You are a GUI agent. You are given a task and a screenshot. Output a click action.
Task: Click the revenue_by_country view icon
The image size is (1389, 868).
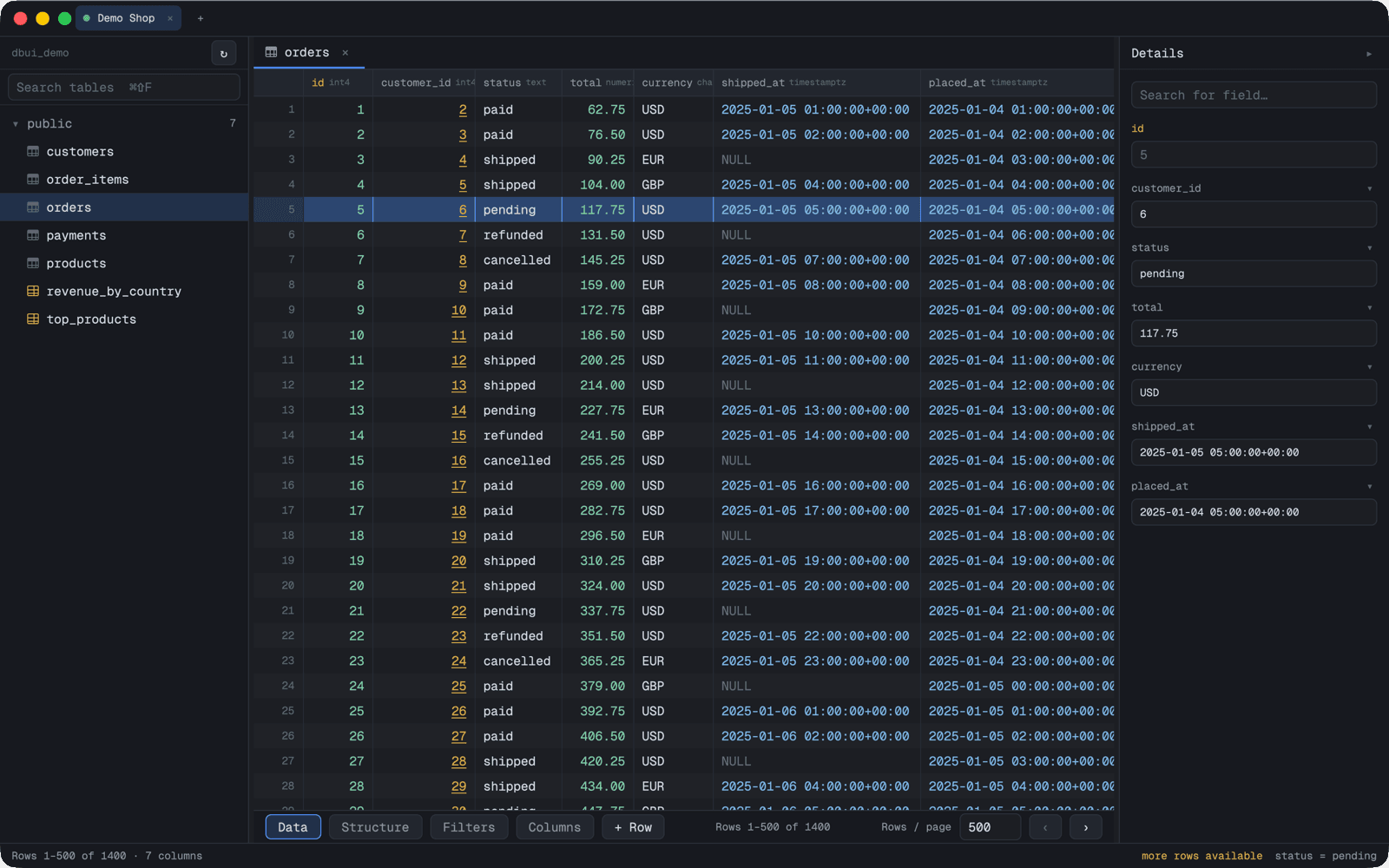[33, 291]
